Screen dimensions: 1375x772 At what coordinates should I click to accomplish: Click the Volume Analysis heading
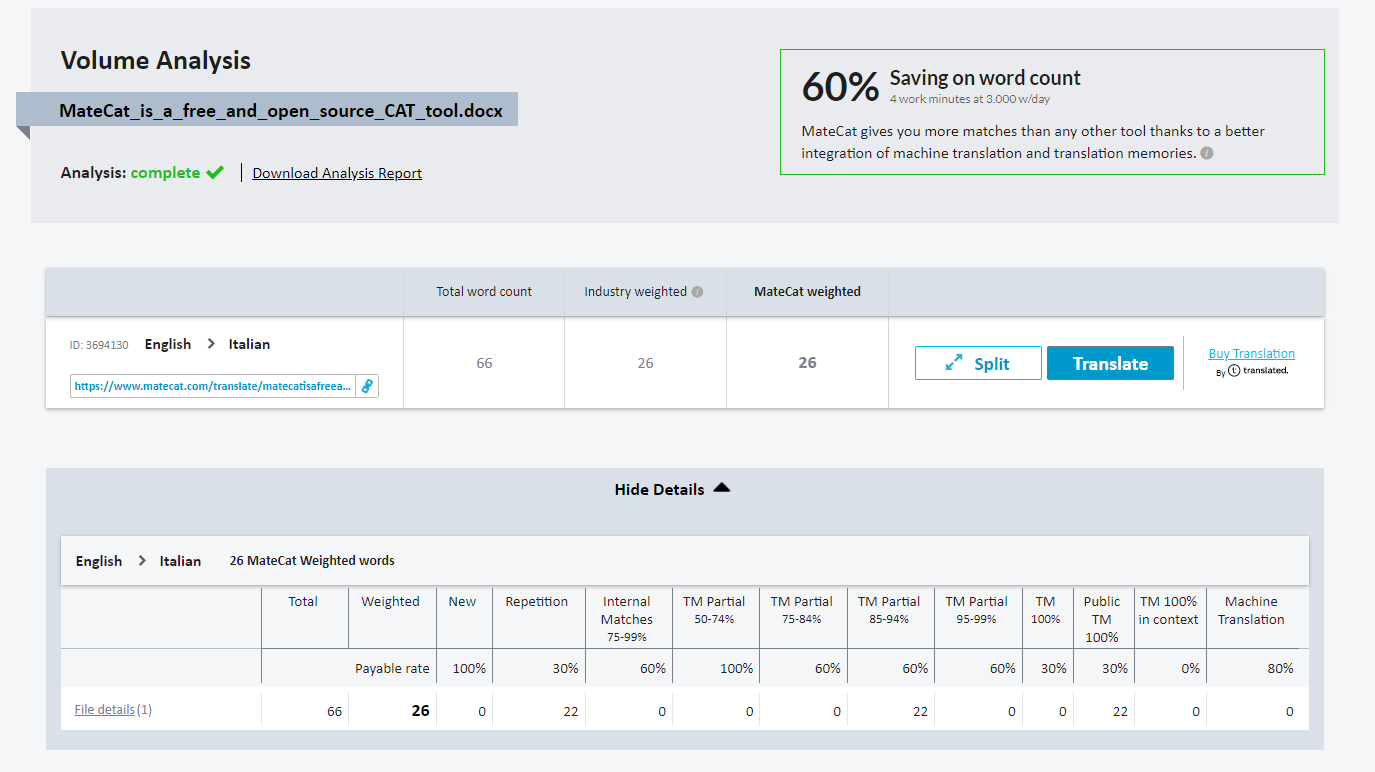pyautogui.click(x=156, y=60)
